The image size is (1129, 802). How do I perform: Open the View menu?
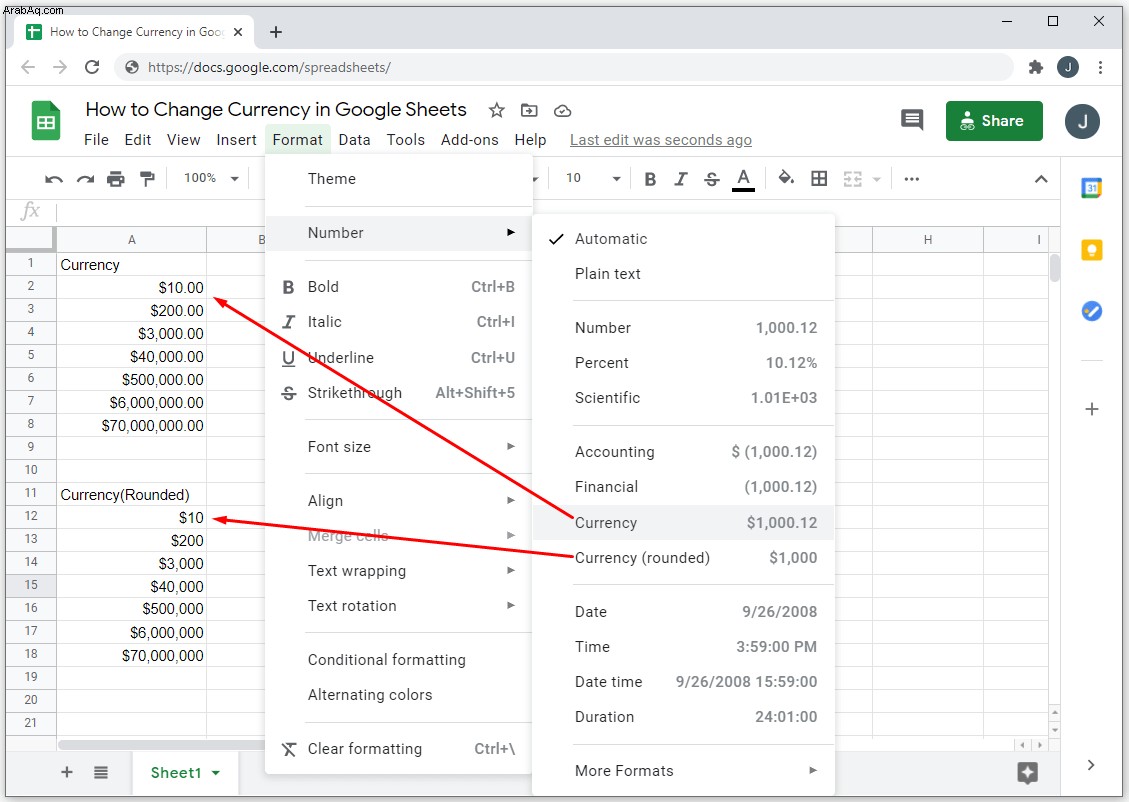coord(184,140)
